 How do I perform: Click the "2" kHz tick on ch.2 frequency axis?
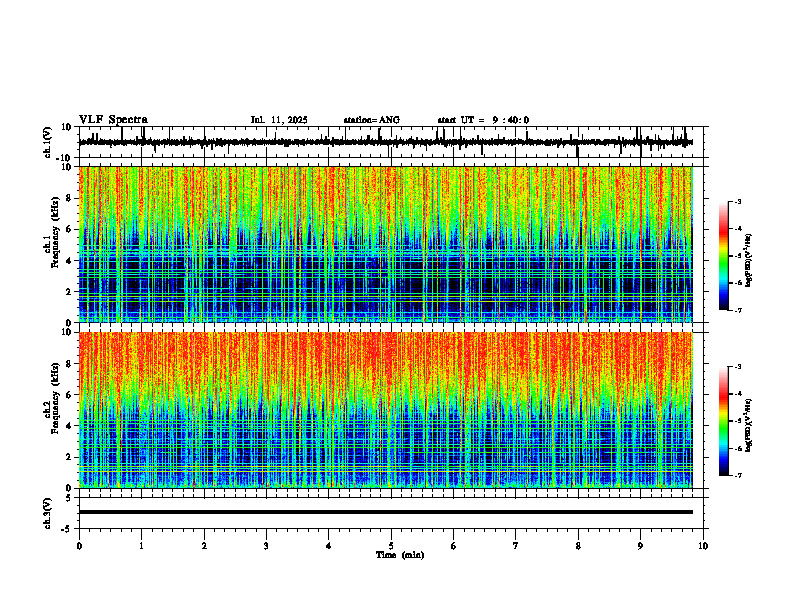tap(69, 457)
